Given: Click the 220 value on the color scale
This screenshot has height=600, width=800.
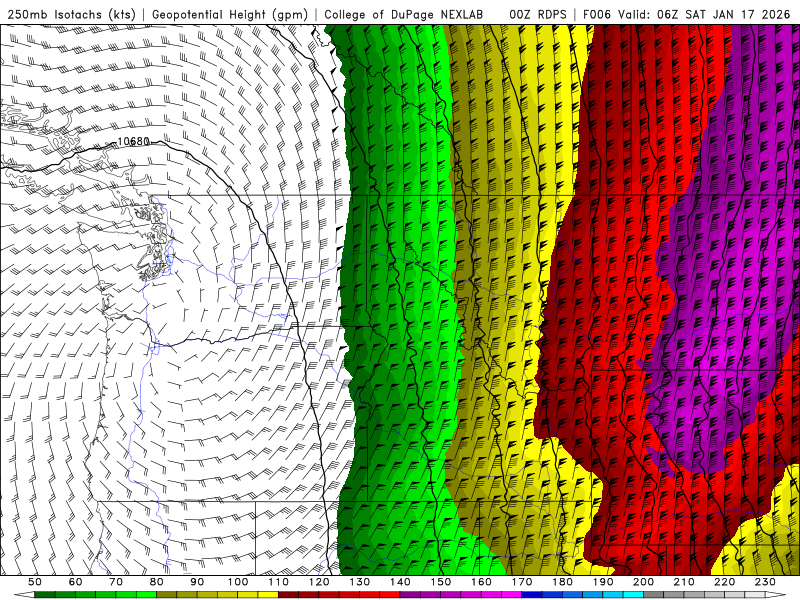Looking at the screenshot, I should point(724,582).
